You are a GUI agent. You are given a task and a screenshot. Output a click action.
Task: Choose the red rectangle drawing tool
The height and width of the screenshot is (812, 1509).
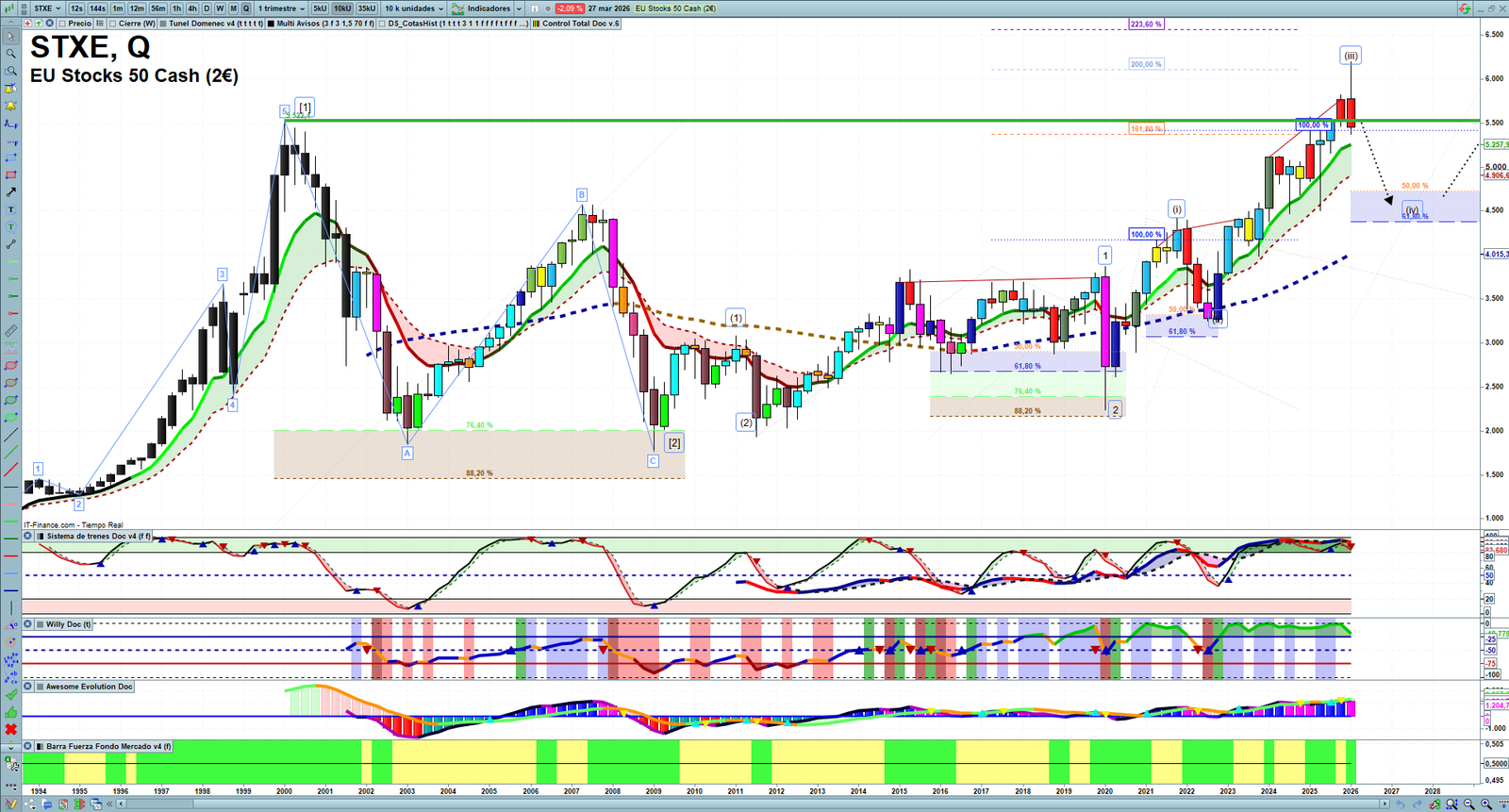pos(10,175)
